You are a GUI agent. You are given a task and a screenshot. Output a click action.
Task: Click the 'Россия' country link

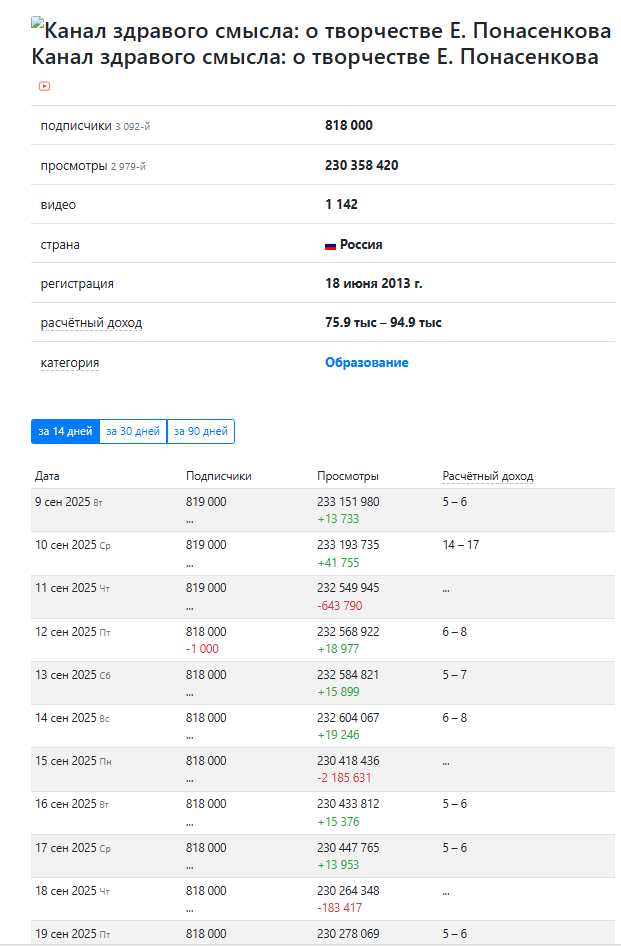[x=361, y=245]
